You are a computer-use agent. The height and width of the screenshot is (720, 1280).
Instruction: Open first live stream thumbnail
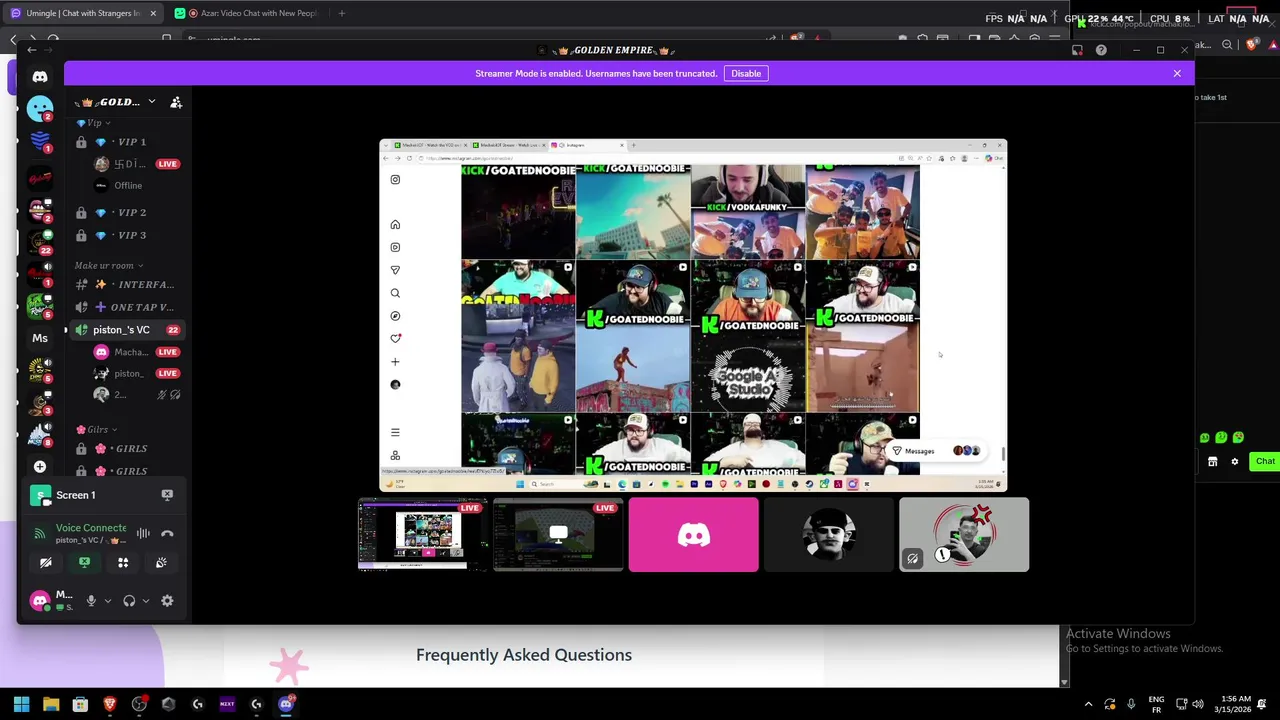pyautogui.click(x=423, y=535)
